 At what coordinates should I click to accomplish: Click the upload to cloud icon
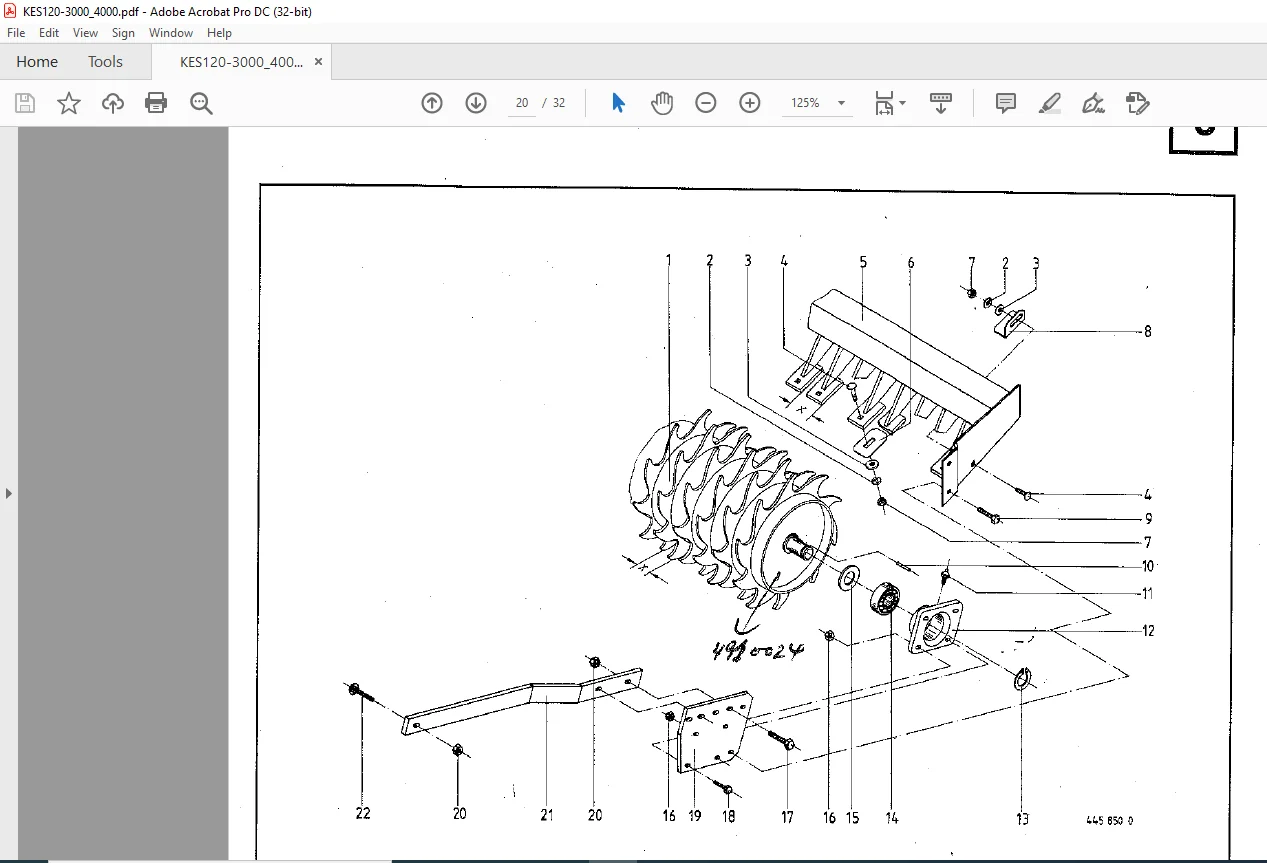click(x=113, y=103)
